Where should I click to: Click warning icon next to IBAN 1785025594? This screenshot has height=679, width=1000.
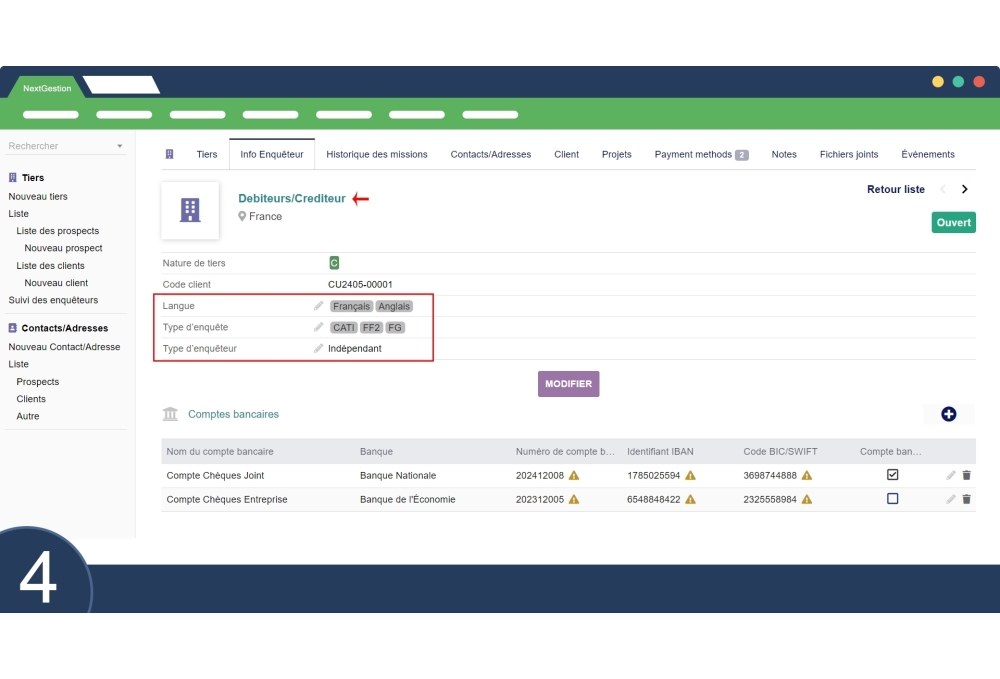690,476
